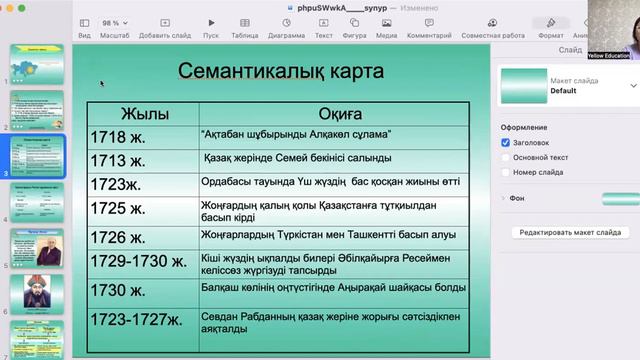
Task: Insert a text box with Текст icon
Action: 323,23
